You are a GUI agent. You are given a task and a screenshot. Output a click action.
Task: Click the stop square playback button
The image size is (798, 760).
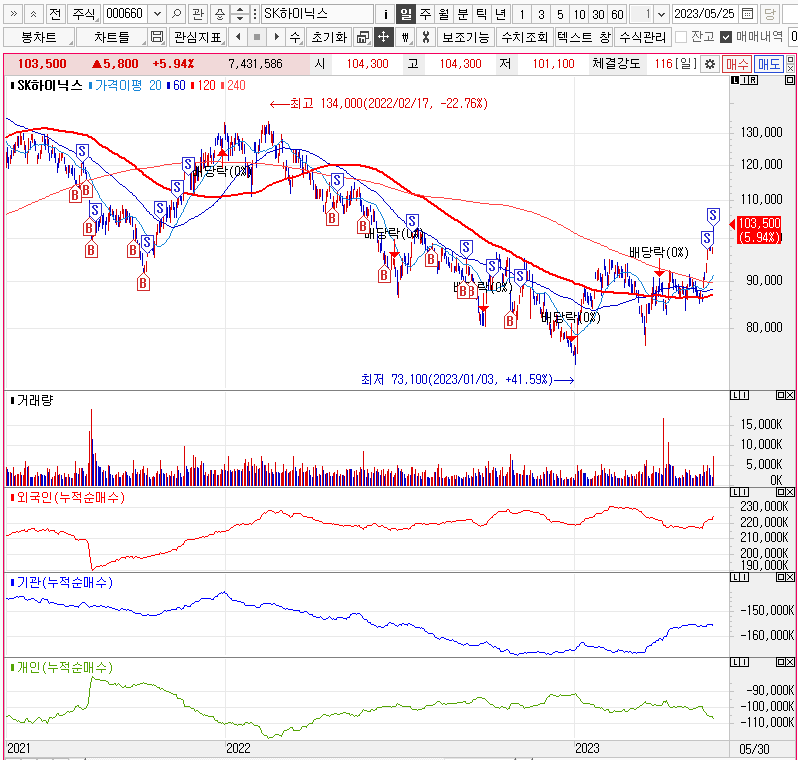click(257, 37)
